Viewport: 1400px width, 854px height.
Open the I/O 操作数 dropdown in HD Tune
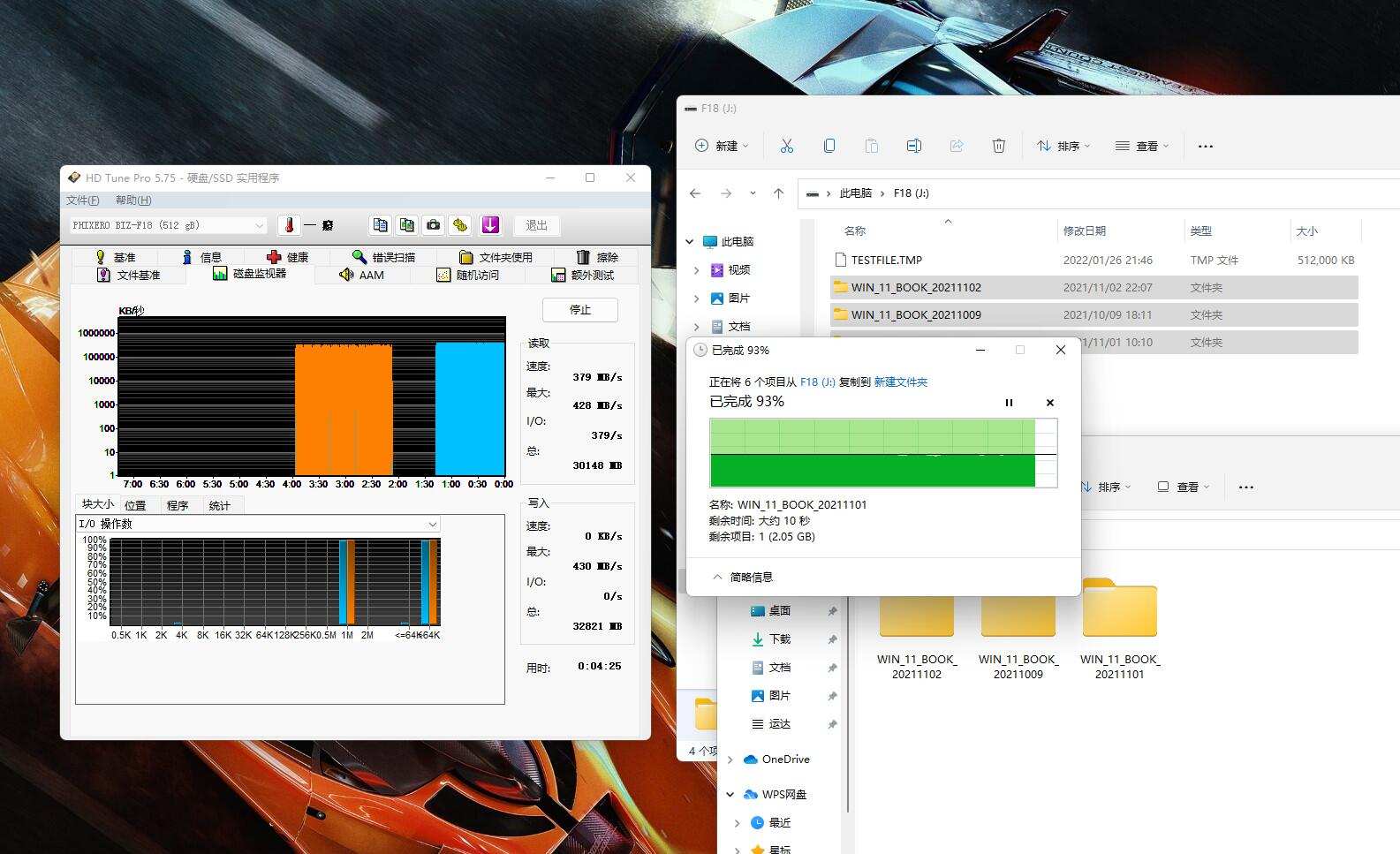[258, 524]
